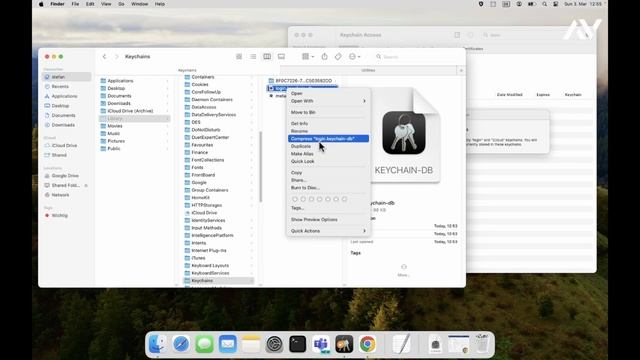Viewport: 640px width, 360px height.
Task: Click the Finder search field
Action: 416,57
